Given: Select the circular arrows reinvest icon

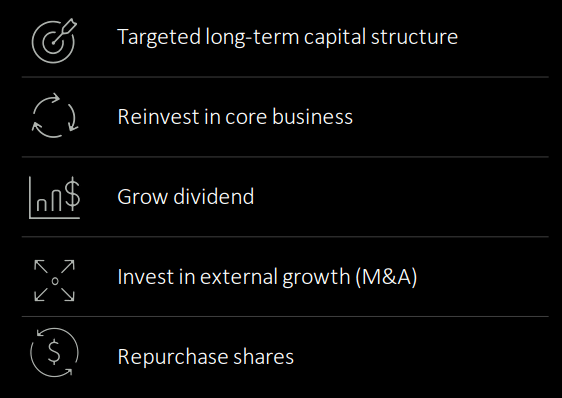Looking at the screenshot, I should tap(55, 115).
